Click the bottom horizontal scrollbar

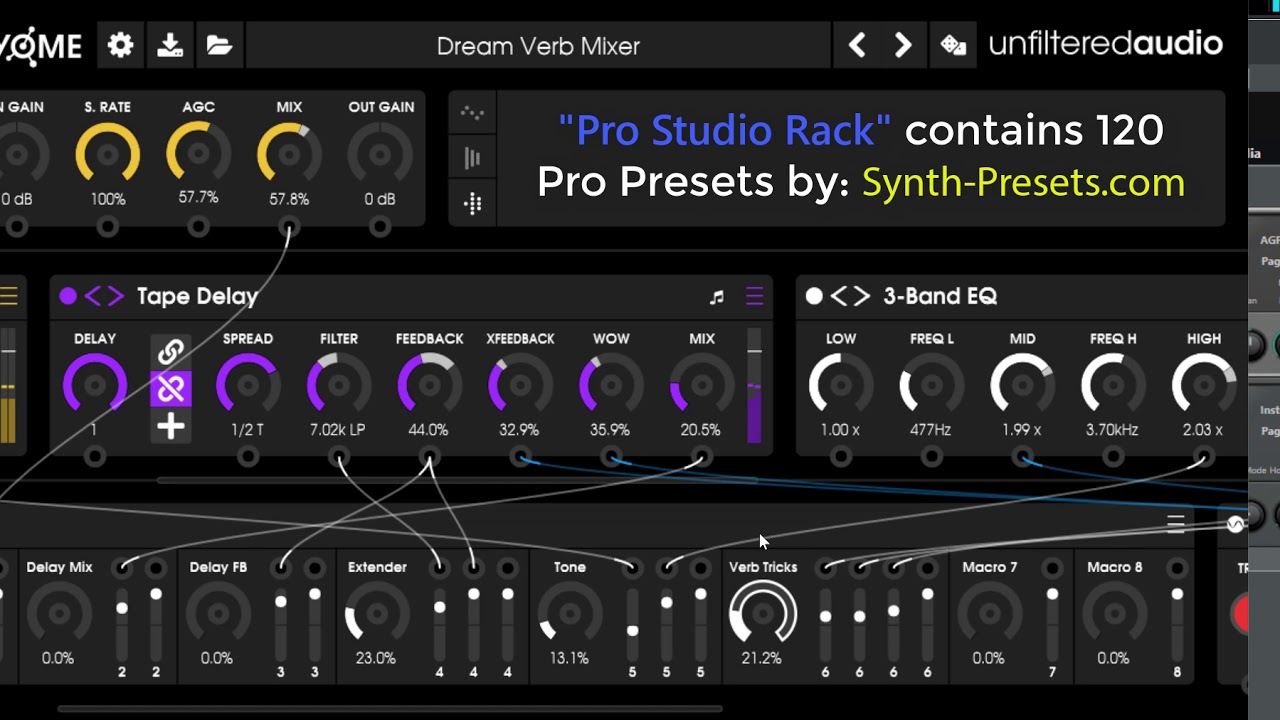(x=390, y=709)
